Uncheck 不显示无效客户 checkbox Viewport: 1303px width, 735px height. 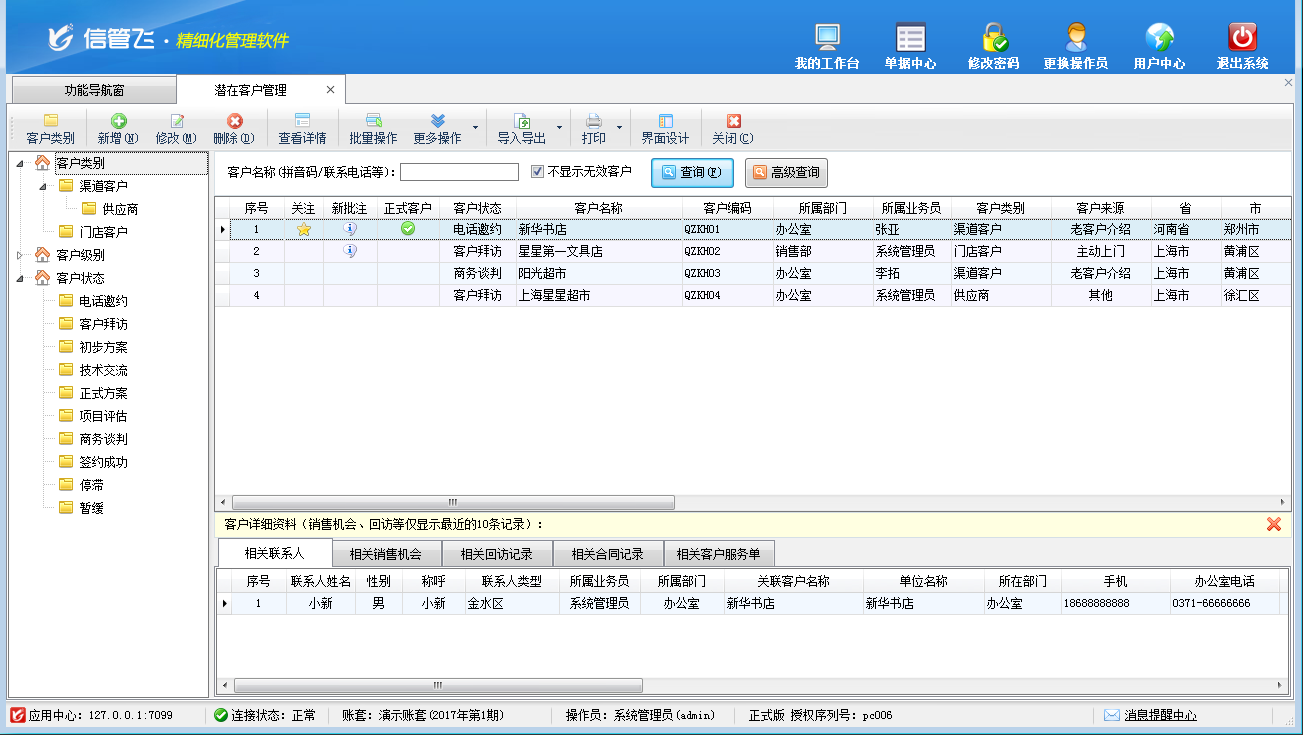(537, 172)
